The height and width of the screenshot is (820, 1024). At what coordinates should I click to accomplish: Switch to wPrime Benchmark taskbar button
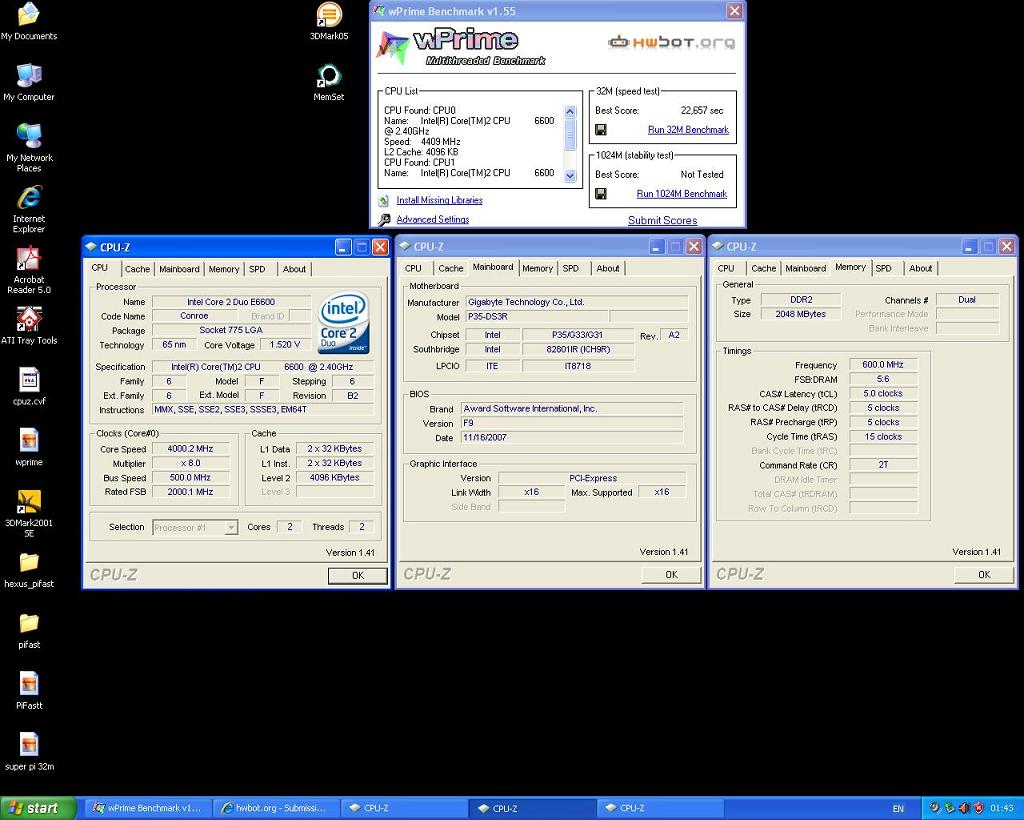148,808
